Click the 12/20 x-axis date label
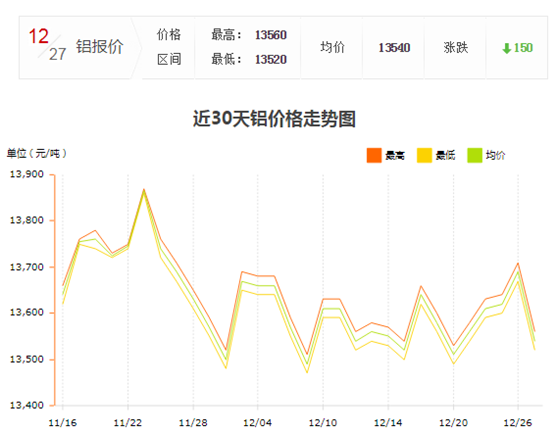558x435 pixels. (x=453, y=423)
